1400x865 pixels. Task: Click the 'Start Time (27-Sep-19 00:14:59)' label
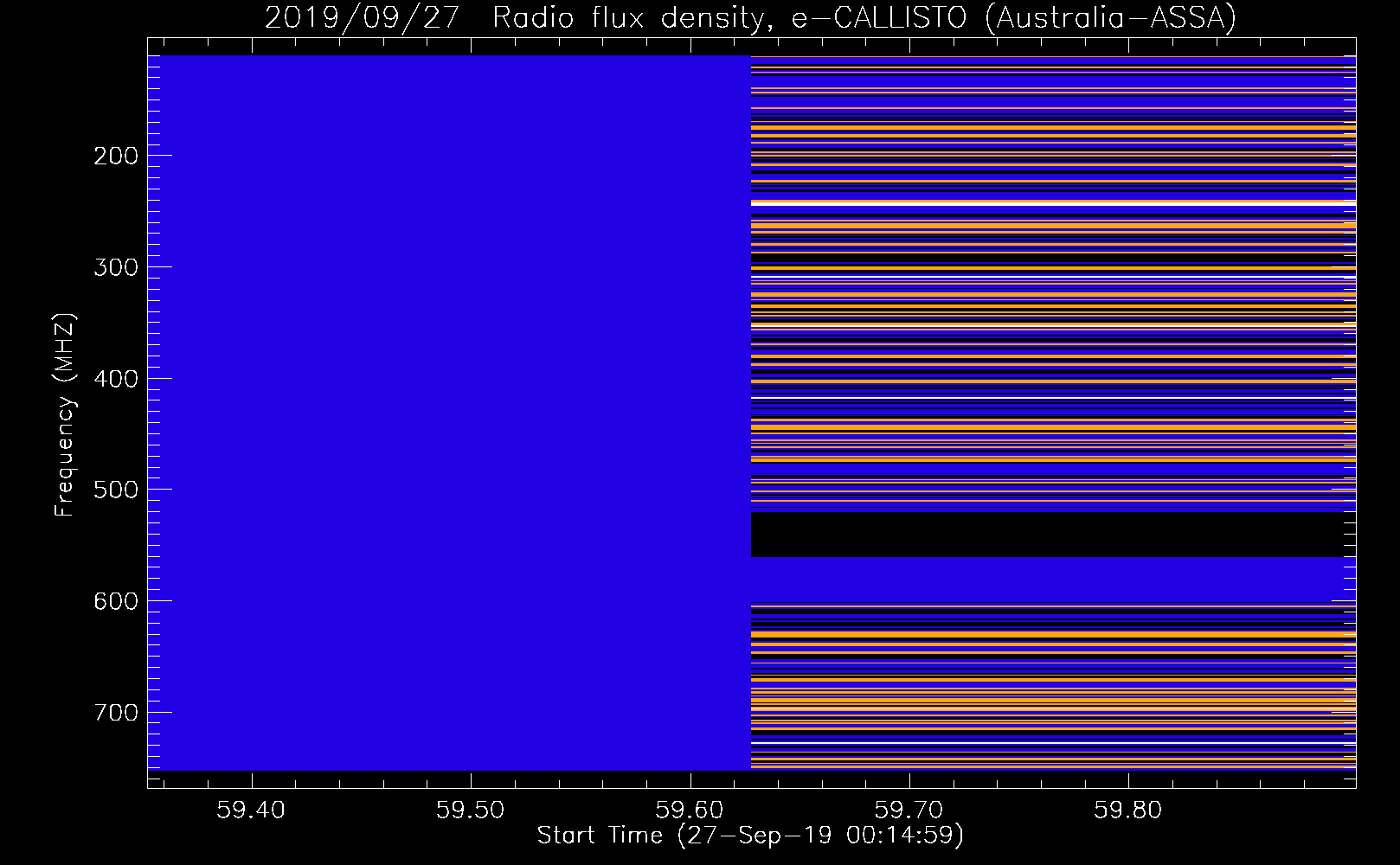click(750, 836)
